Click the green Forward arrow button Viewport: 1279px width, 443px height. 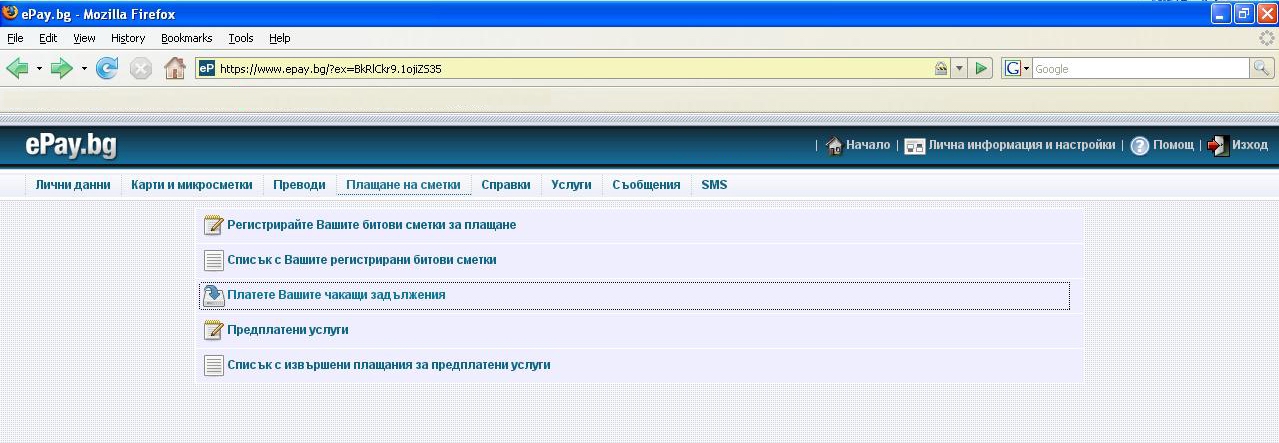coord(62,69)
